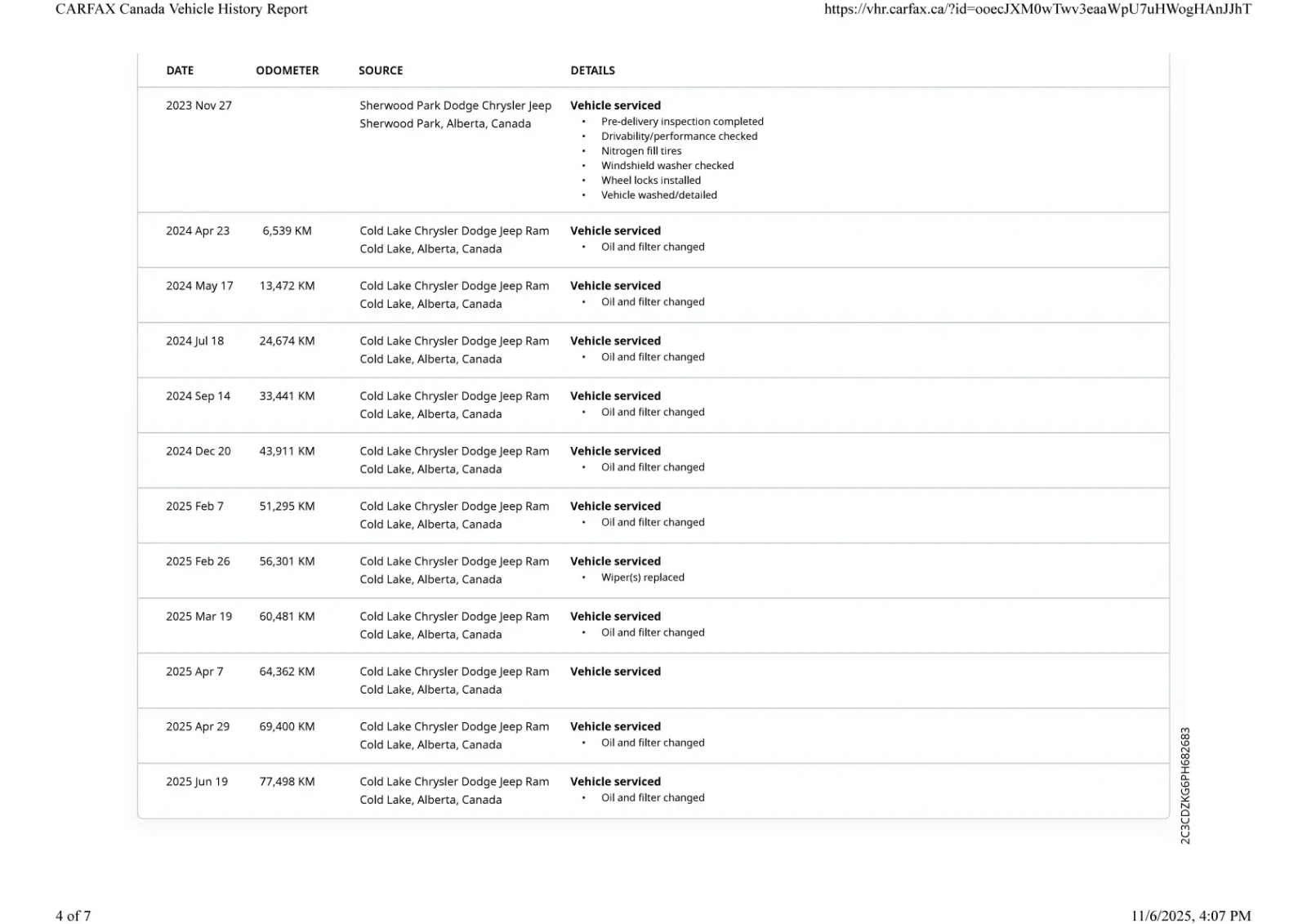Select the date '2025 Feb 26'
Screen dimensions: 1307x924
198,561
